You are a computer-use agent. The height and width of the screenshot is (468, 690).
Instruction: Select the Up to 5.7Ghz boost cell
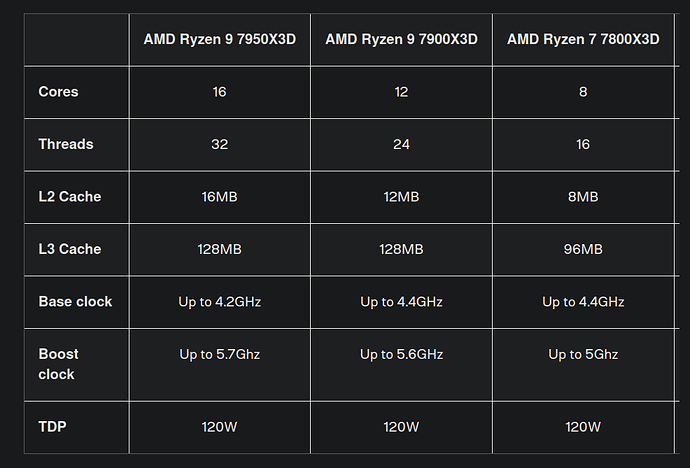pos(219,354)
